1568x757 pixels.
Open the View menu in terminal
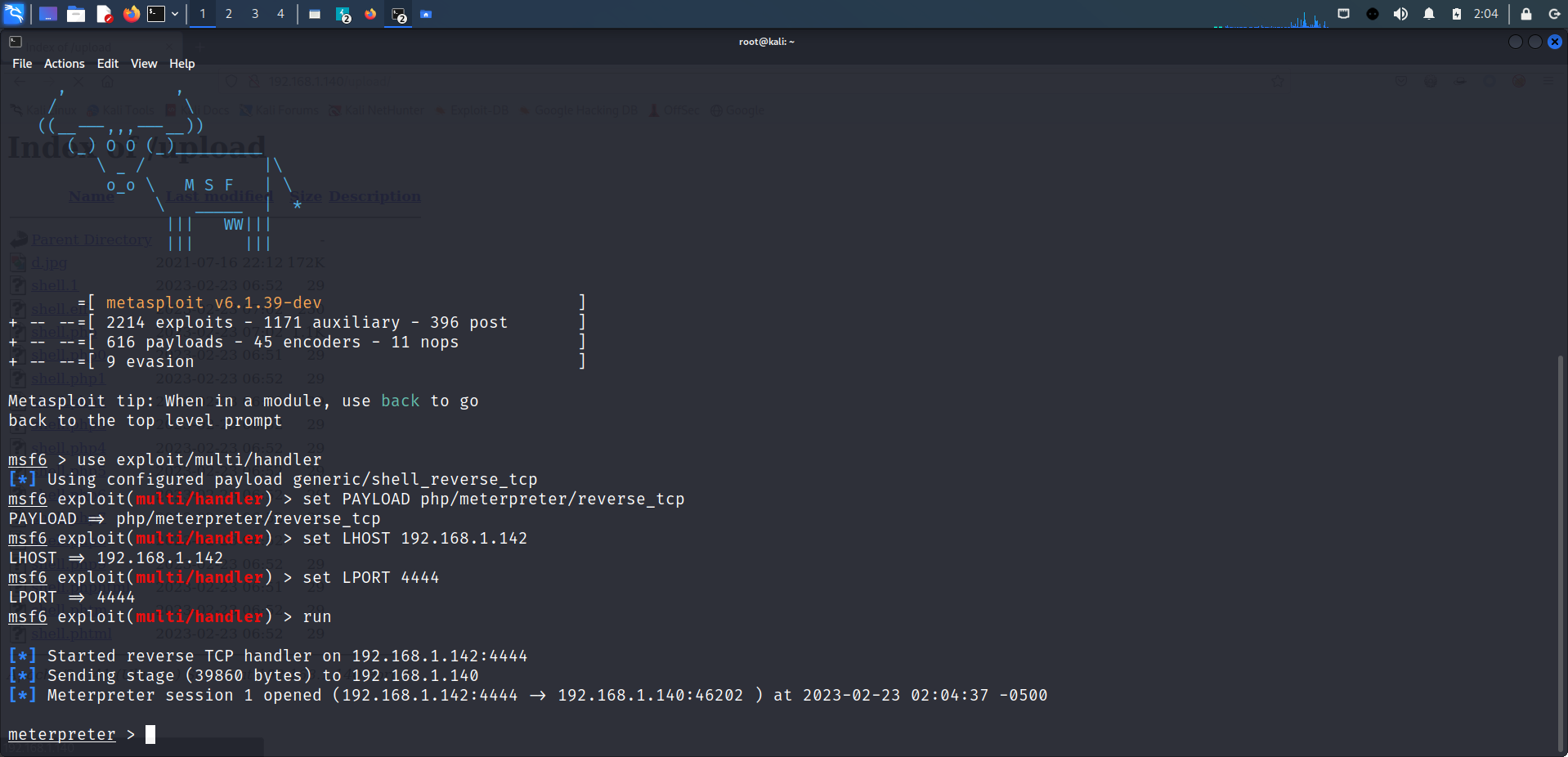click(x=144, y=64)
